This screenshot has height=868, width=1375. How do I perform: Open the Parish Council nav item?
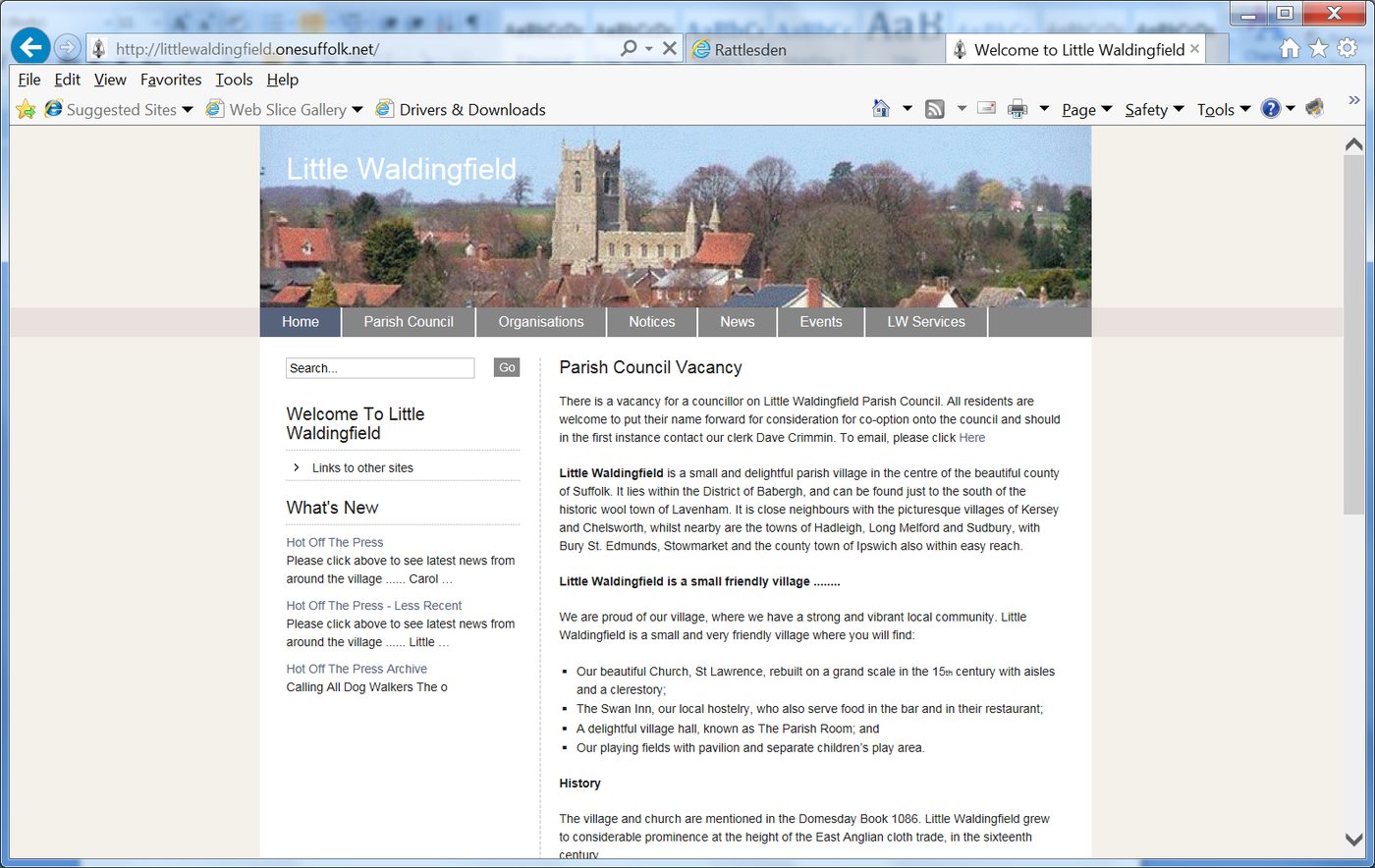409,322
